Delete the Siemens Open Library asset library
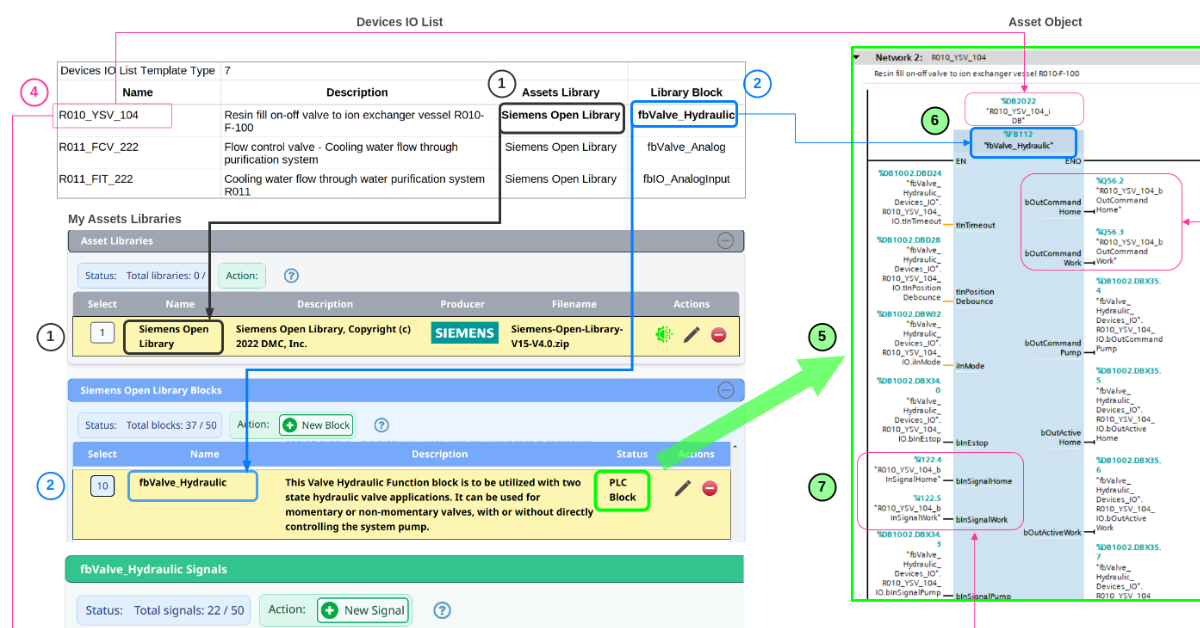The width and height of the screenshot is (1200, 628). [718, 335]
